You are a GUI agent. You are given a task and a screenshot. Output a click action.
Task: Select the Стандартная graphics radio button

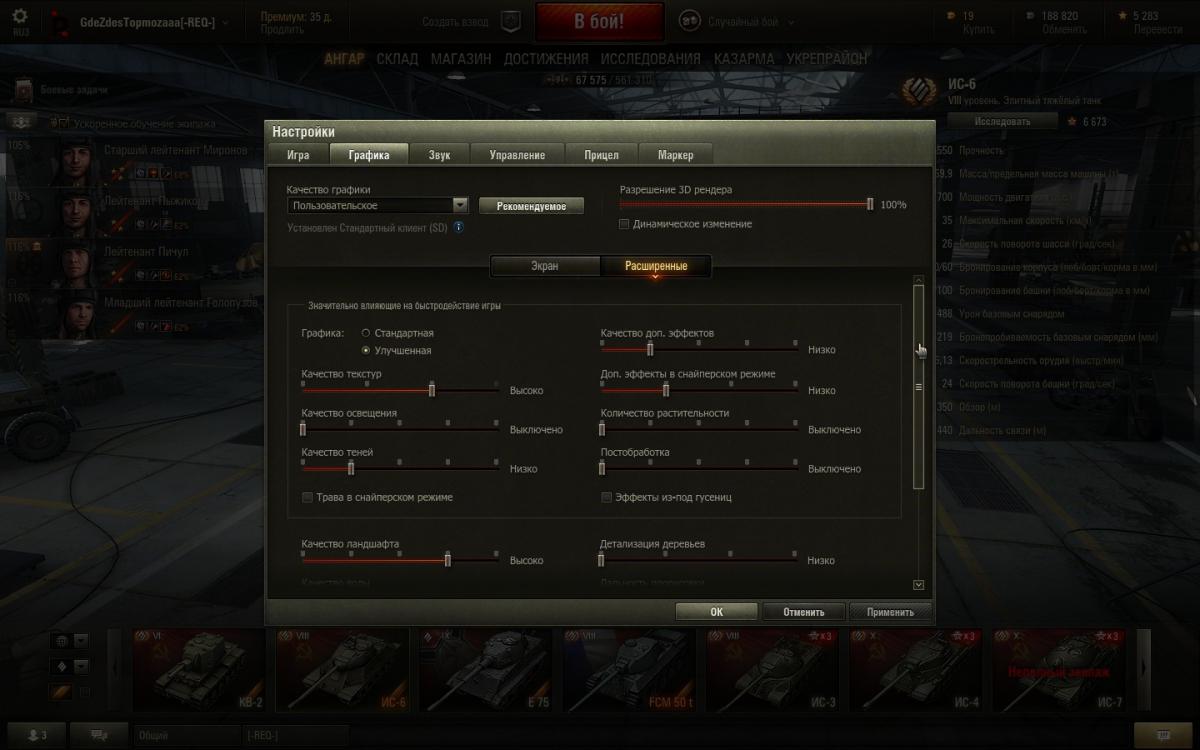(x=366, y=332)
